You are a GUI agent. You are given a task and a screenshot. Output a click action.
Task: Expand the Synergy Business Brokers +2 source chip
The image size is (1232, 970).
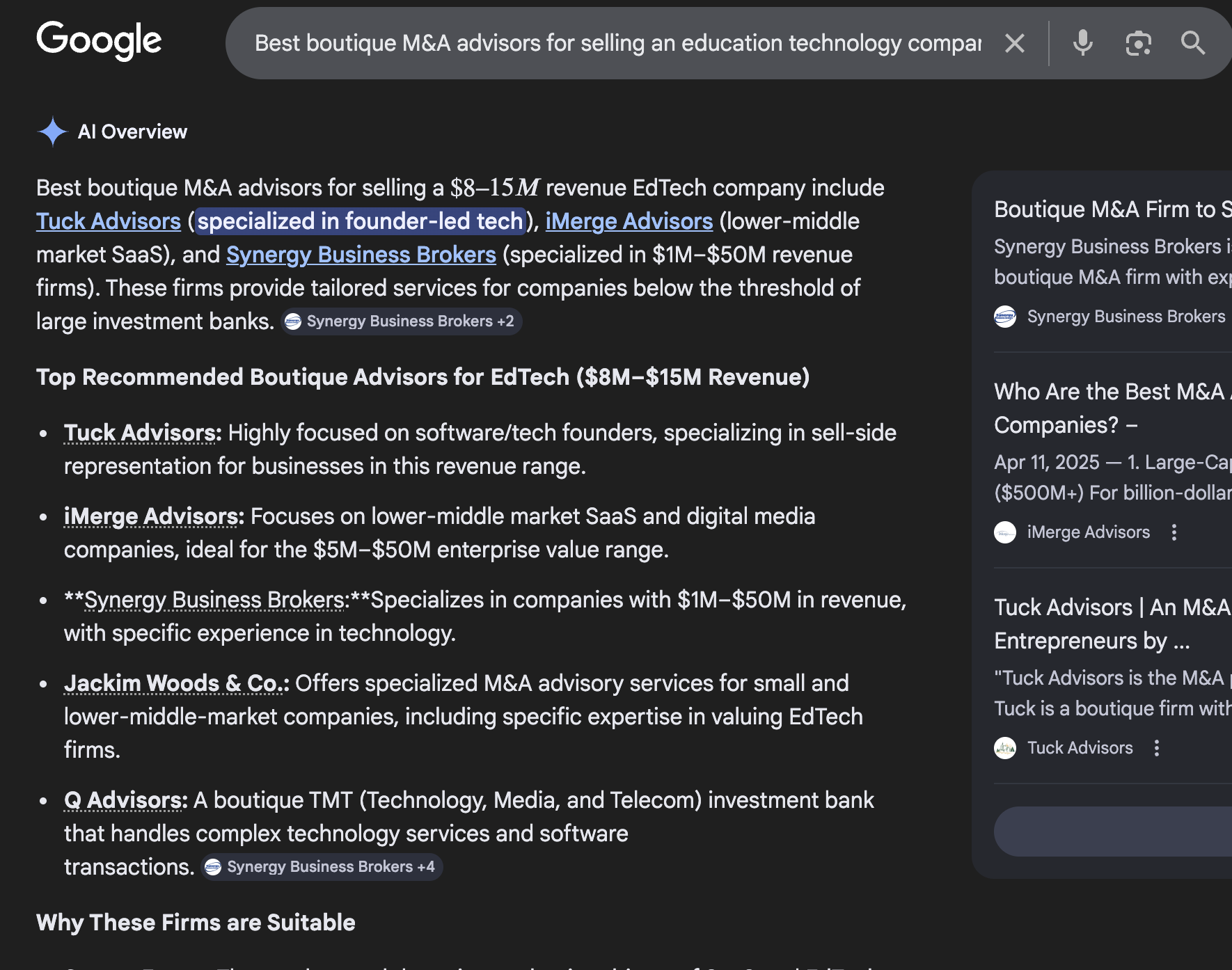coord(402,321)
